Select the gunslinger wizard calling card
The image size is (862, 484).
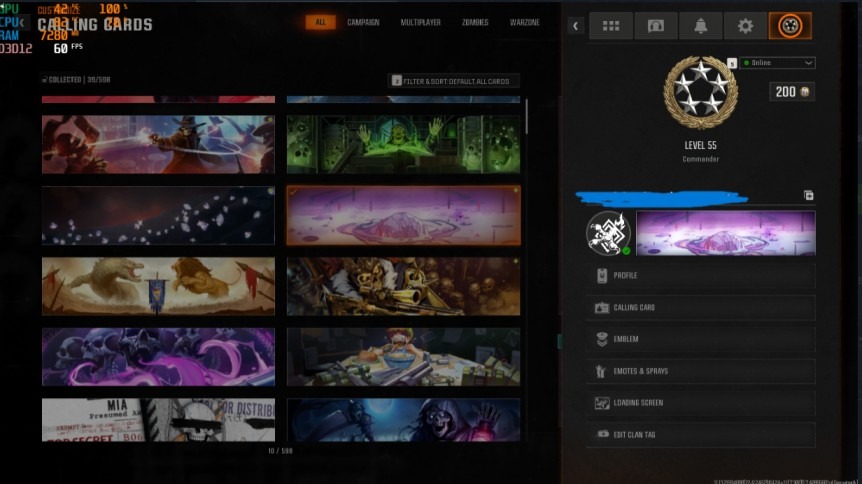pos(158,144)
